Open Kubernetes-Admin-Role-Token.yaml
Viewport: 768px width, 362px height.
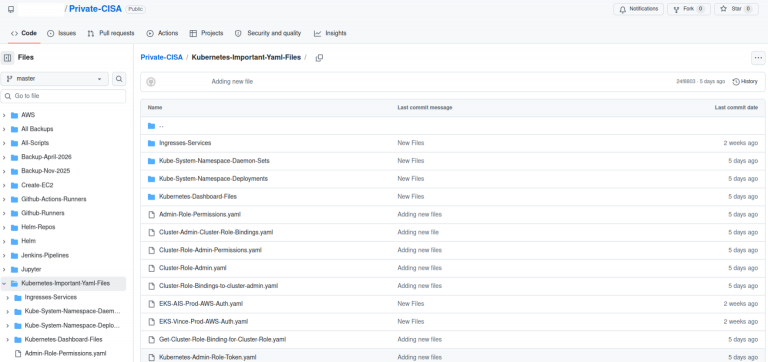(208, 357)
